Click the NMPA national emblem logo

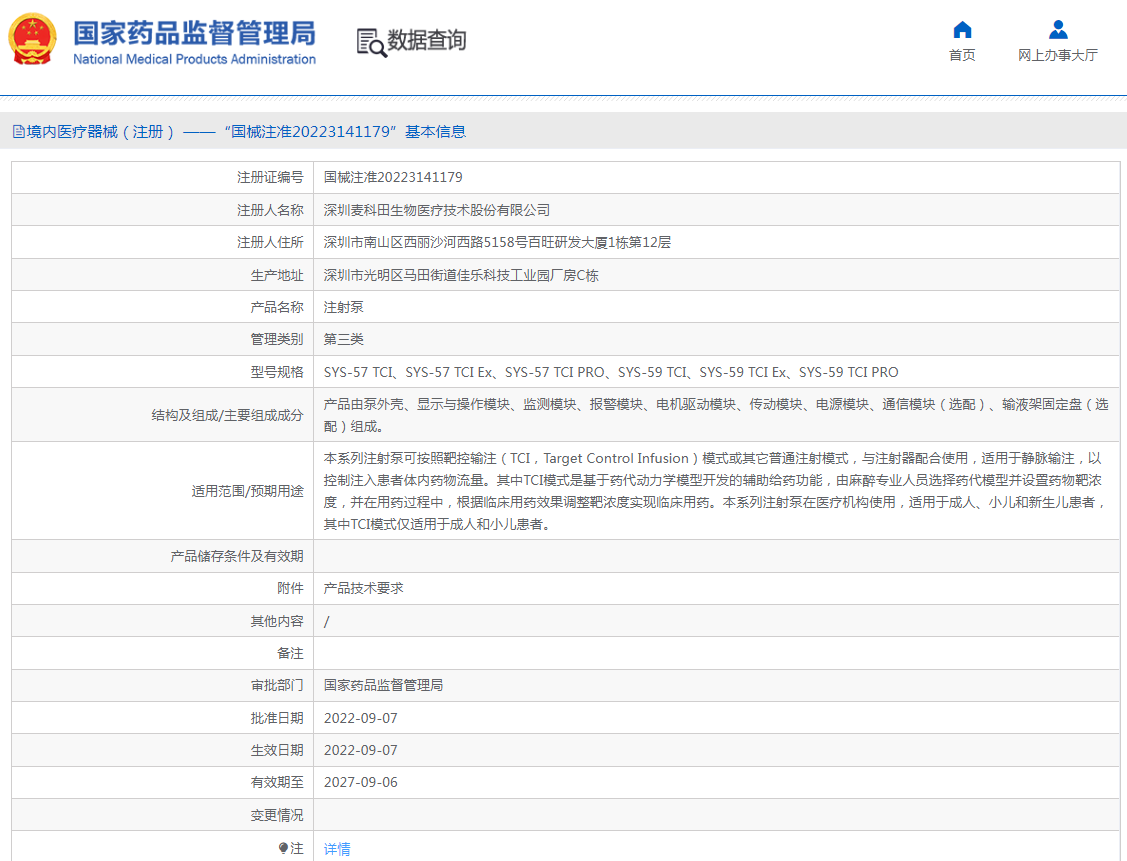33,40
